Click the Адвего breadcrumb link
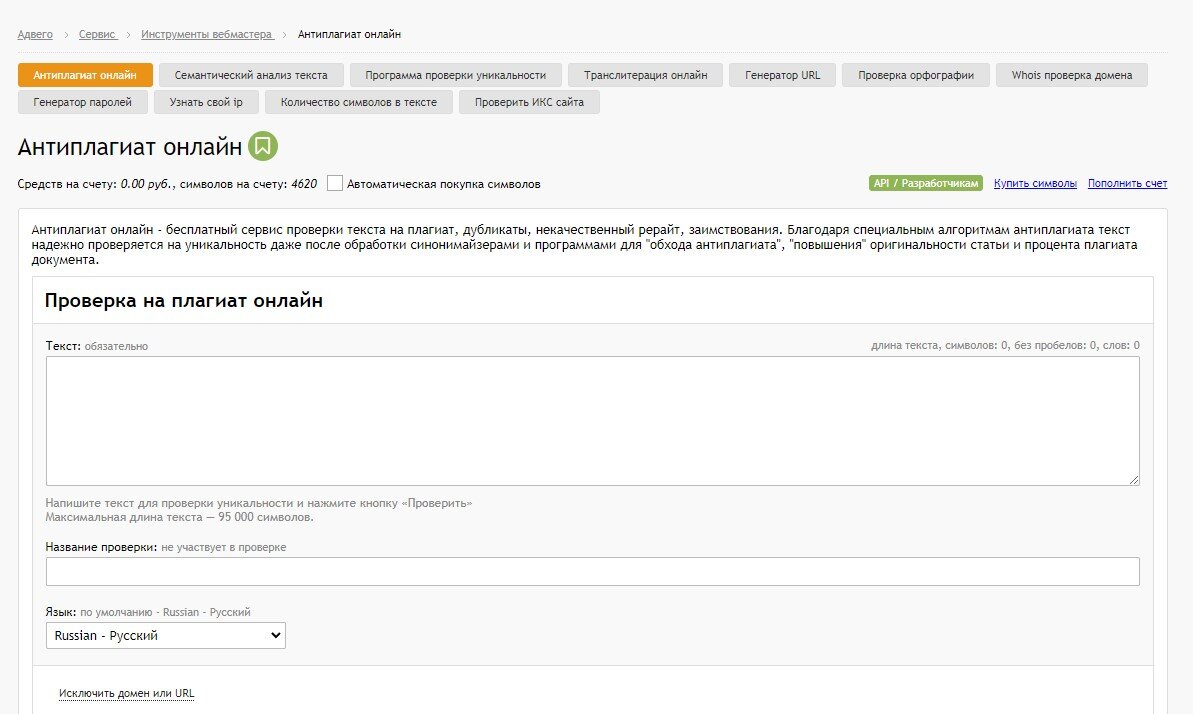This screenshot has height=714, width=1193. [35, 34]
